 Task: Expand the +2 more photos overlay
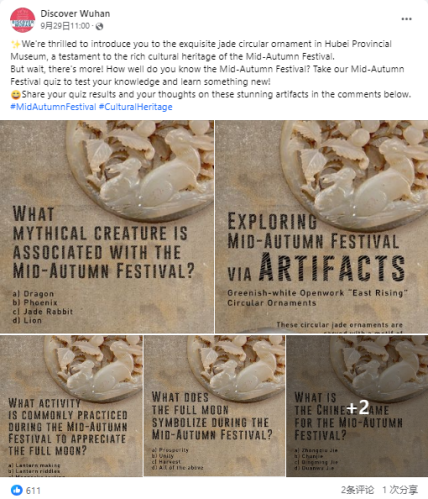[x=357, y=407]
